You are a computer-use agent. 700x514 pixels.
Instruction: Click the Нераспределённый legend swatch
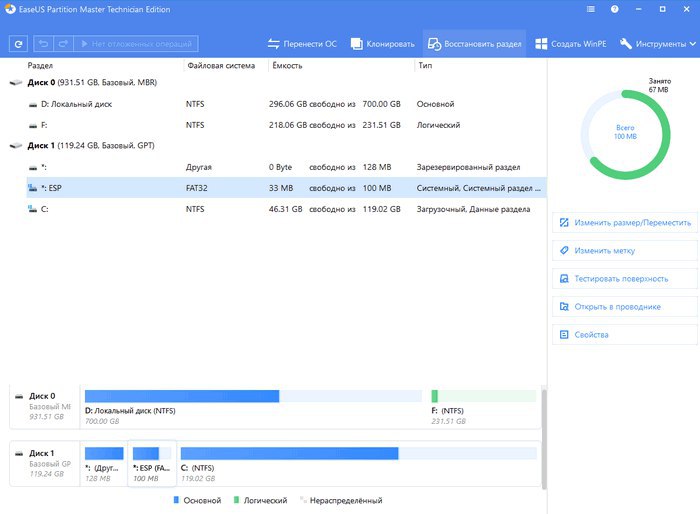(303, 500)
